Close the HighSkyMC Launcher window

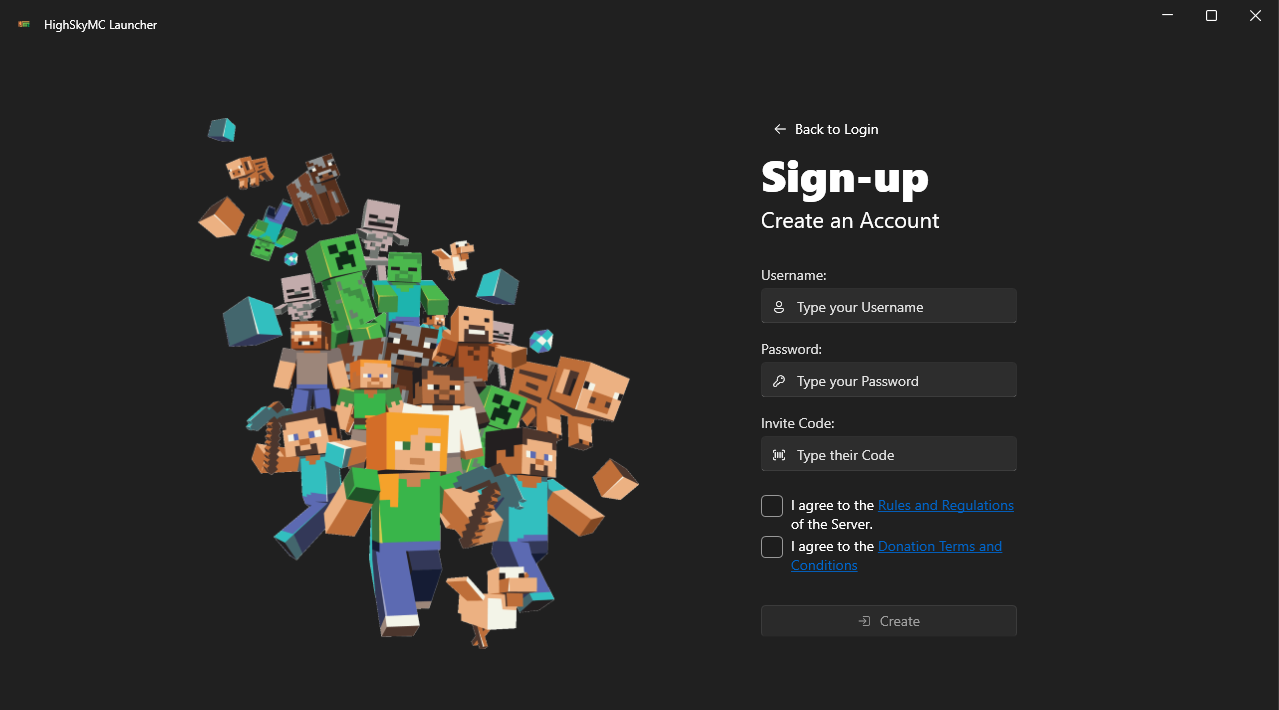coord(1255,16)
